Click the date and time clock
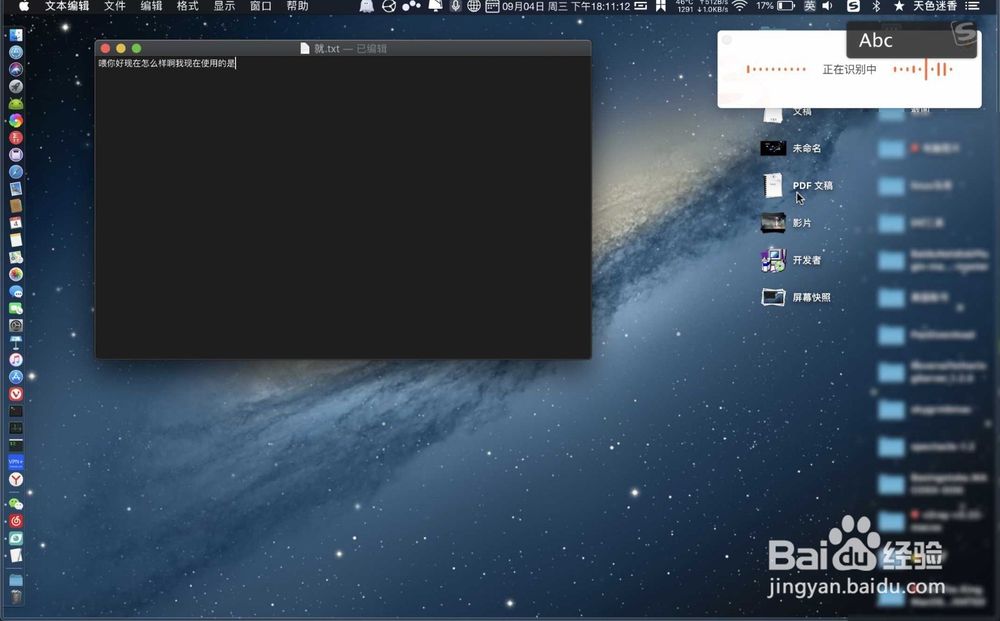The height and width of the screenshot is (621, 1000). coord(566,6)
